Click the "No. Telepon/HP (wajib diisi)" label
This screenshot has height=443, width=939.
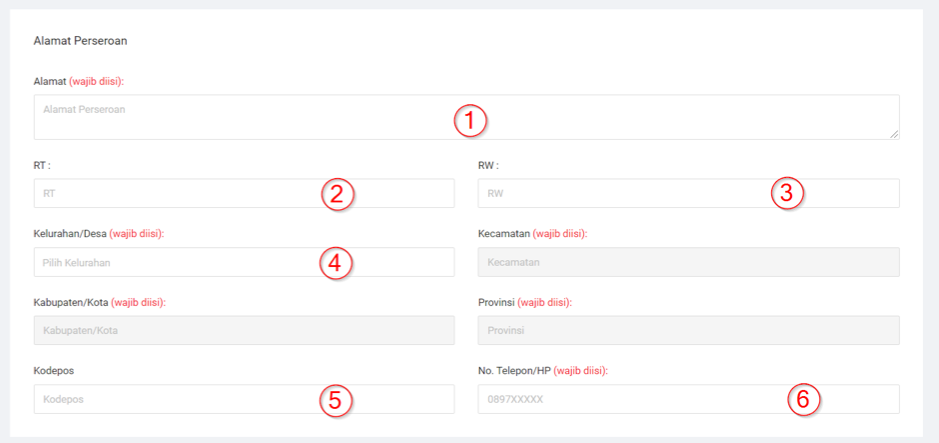point(543,371)
